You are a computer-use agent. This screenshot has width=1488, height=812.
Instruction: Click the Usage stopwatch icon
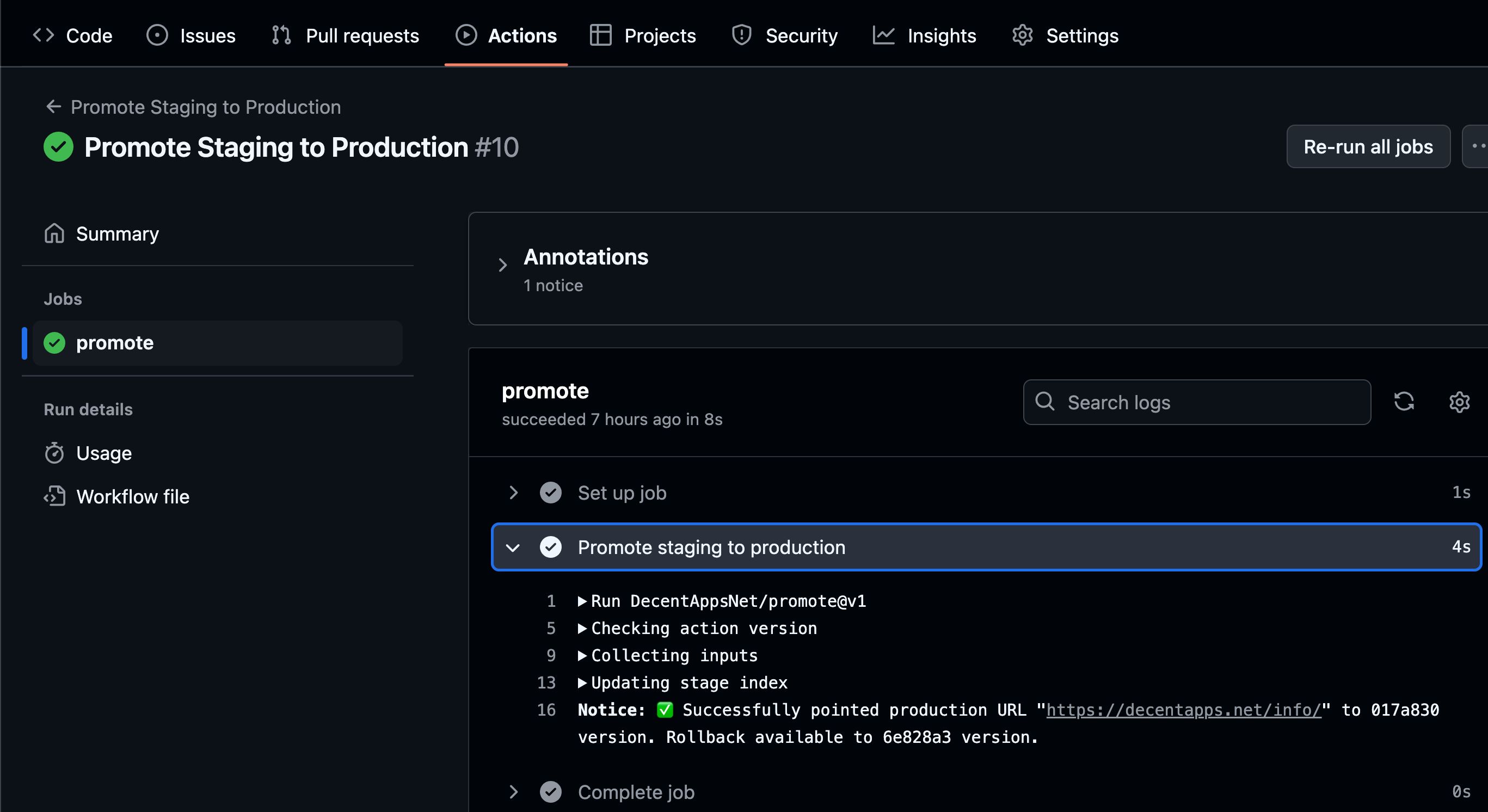54,453
